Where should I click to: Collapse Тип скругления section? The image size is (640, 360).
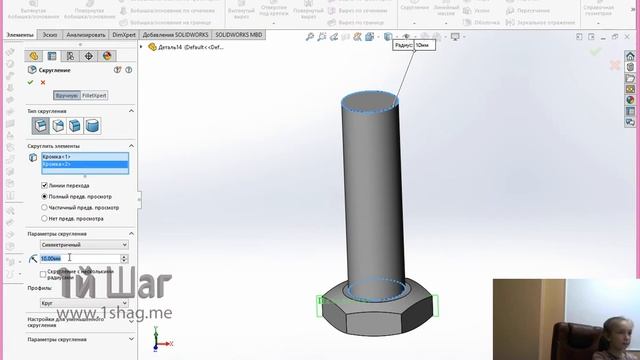point(131,111)
